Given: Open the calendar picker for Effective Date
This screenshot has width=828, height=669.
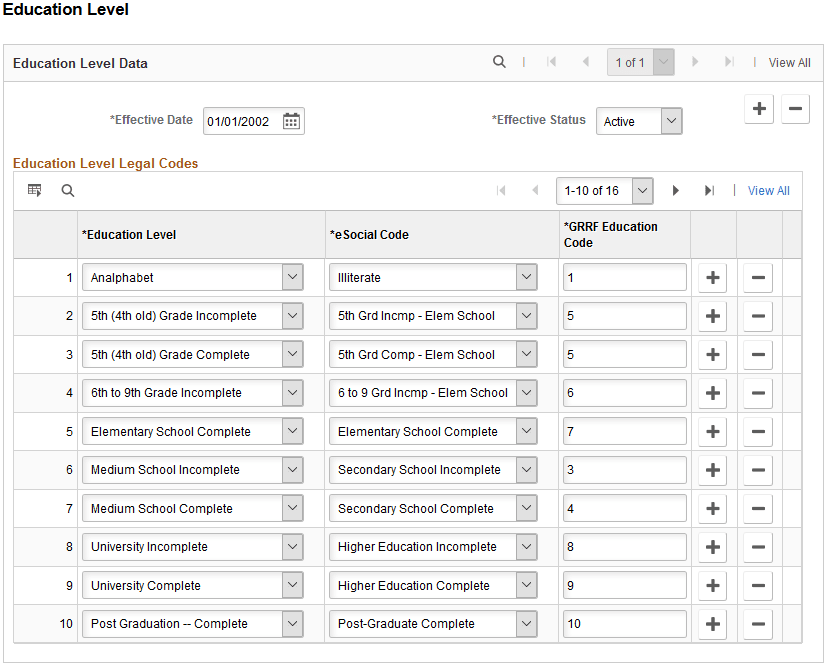Looking at the screenshot, I should click(x=291, y=120).
